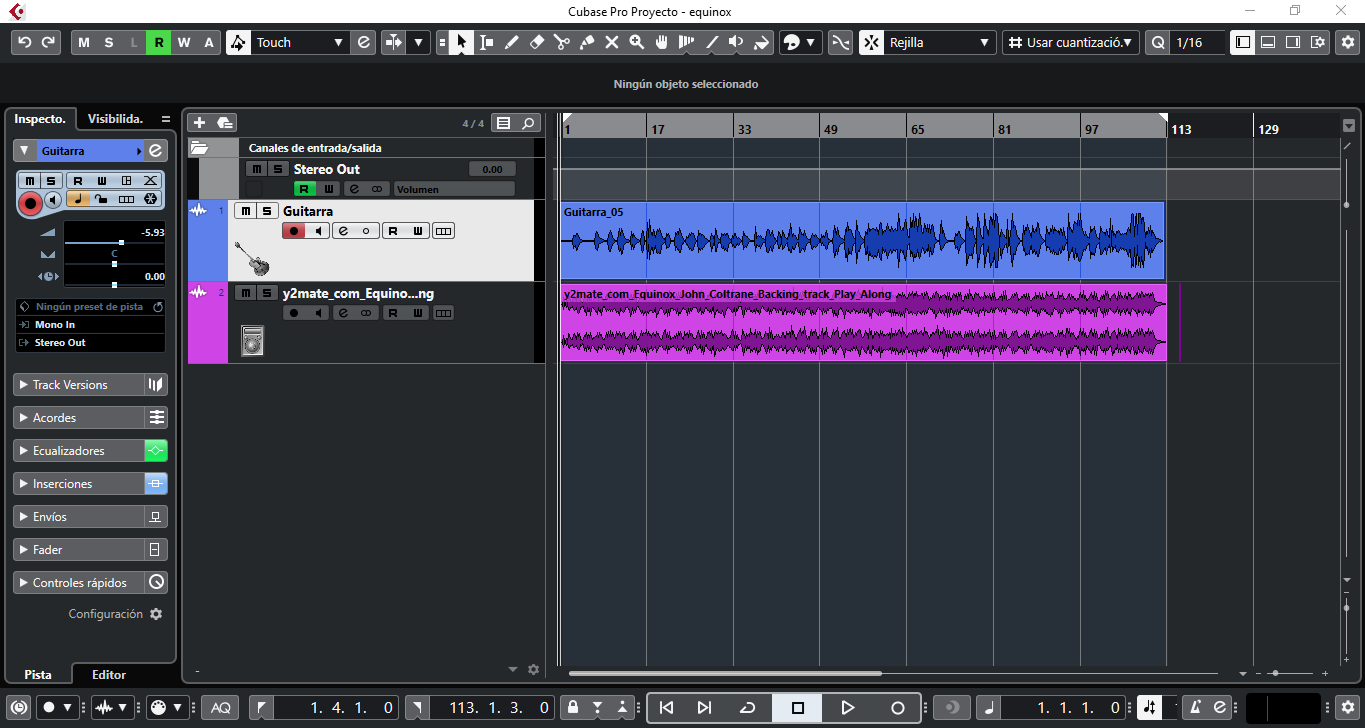
Task: Expand Fader inspector section
Action: click(x=79, y=550)
